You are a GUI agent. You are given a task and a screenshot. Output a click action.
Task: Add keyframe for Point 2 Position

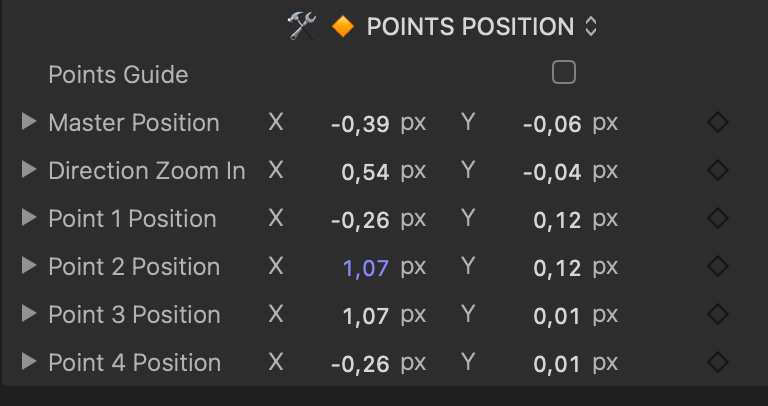click(x=717, y=267)
